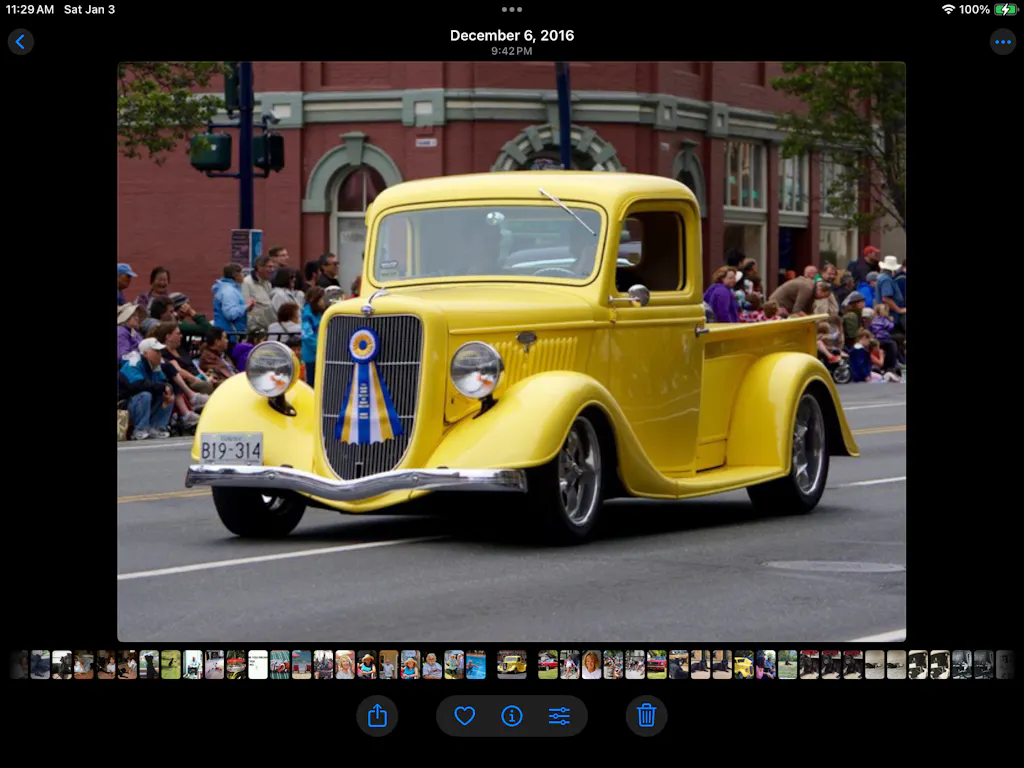Favorite this photo with the heart
1024x768 pixels.
tap(464, 716)
